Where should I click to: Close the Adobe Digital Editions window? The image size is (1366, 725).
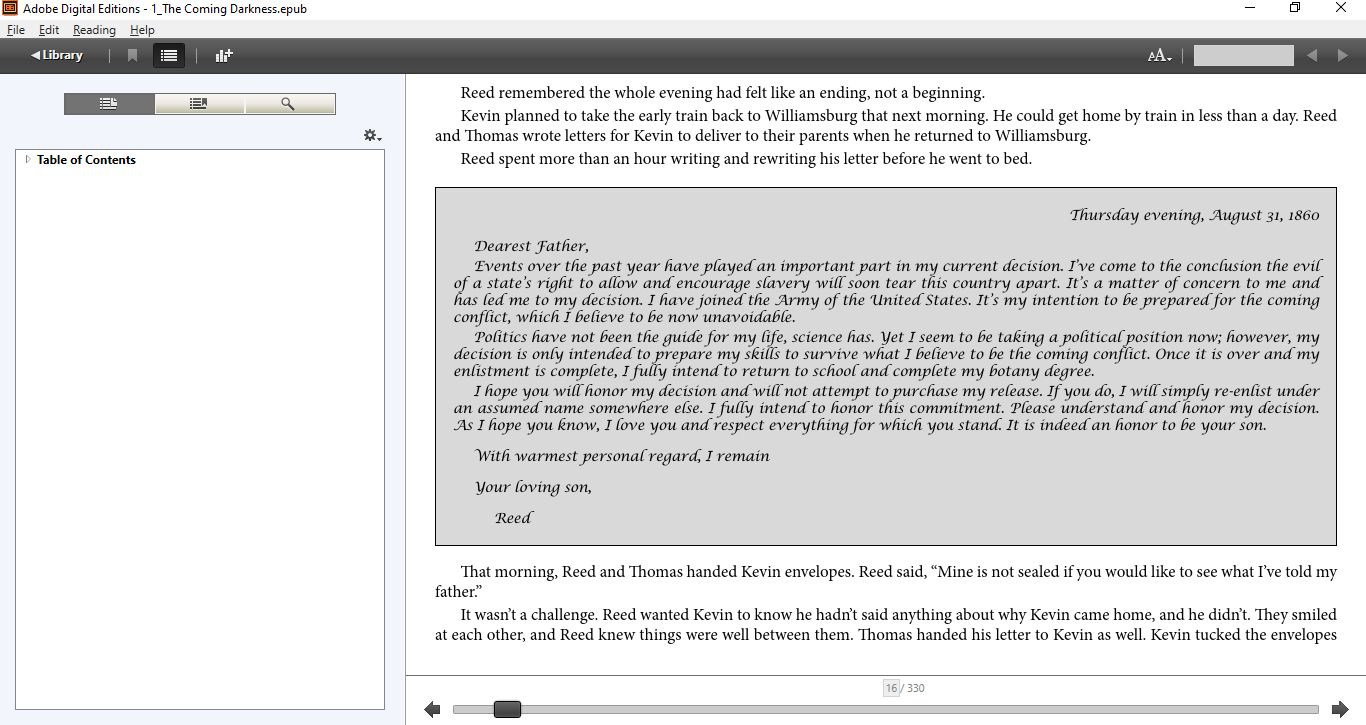[x=1341, y=8]
